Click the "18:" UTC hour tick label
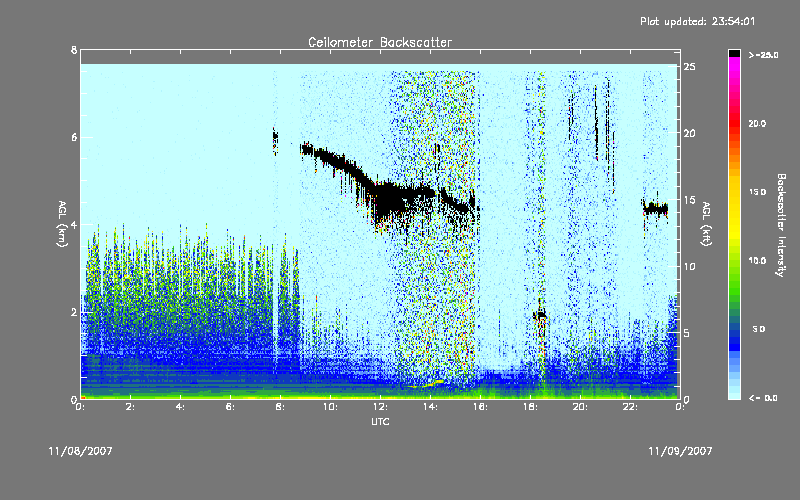 (x=530, y=407)
